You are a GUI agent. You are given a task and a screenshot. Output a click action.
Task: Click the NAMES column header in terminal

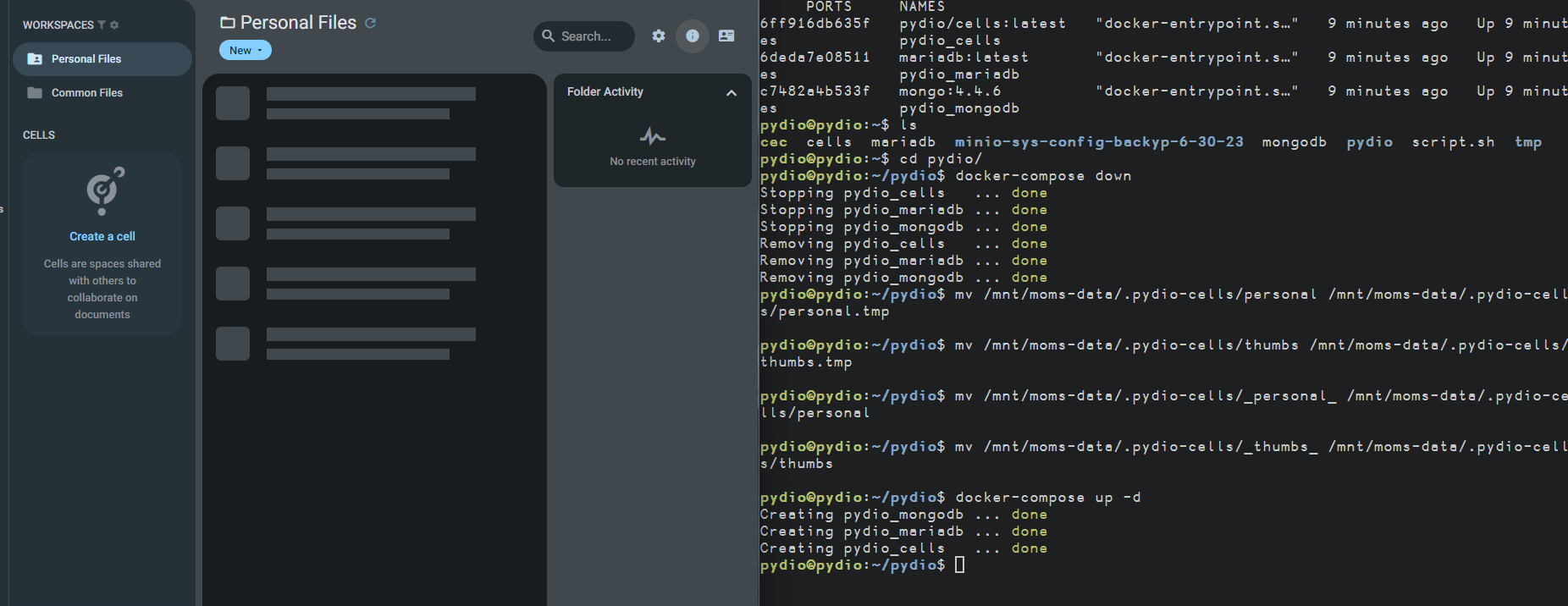click(922, 7)
